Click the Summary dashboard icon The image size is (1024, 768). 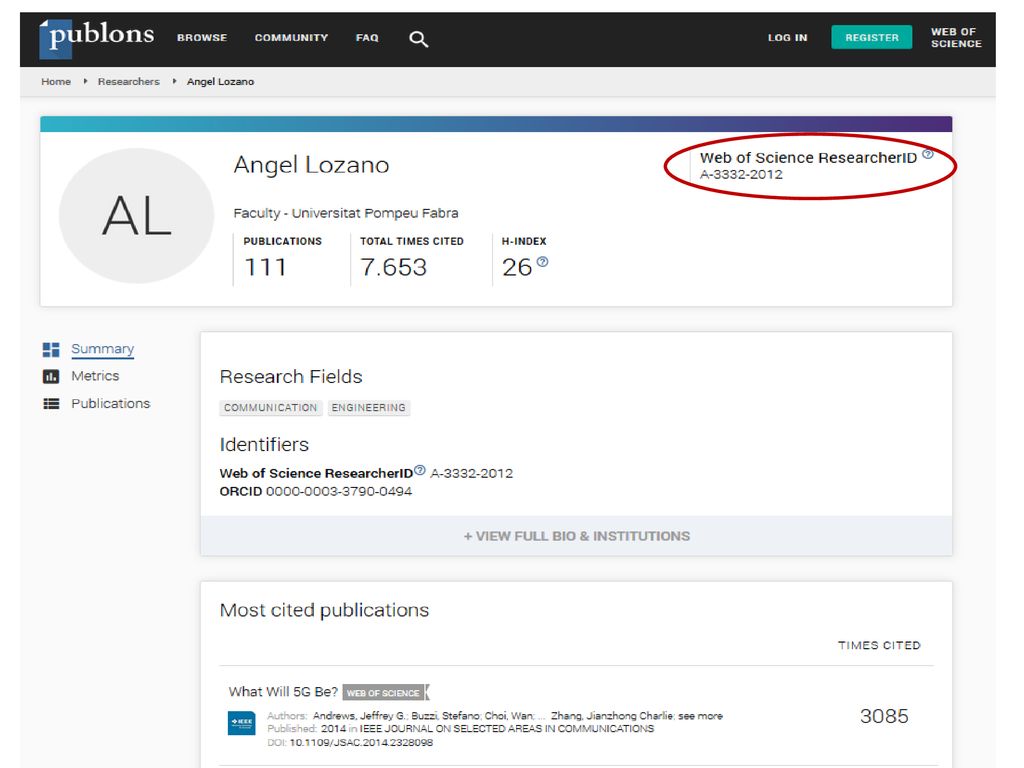pos(51,349)
